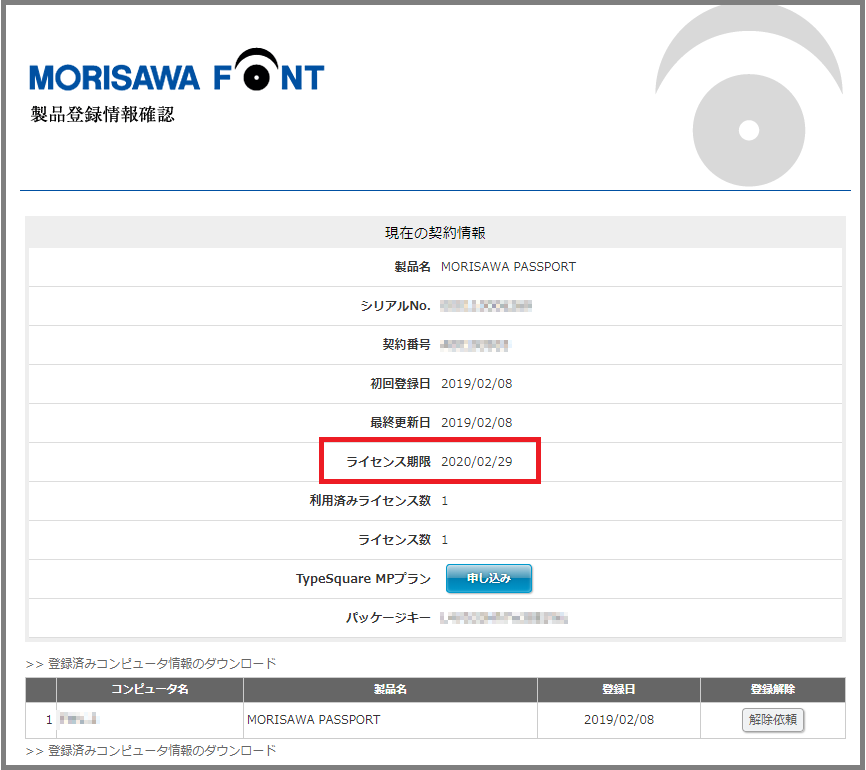
Task: Click the 最終更新日 value 2019/02/08
Action: pos(477,423)
